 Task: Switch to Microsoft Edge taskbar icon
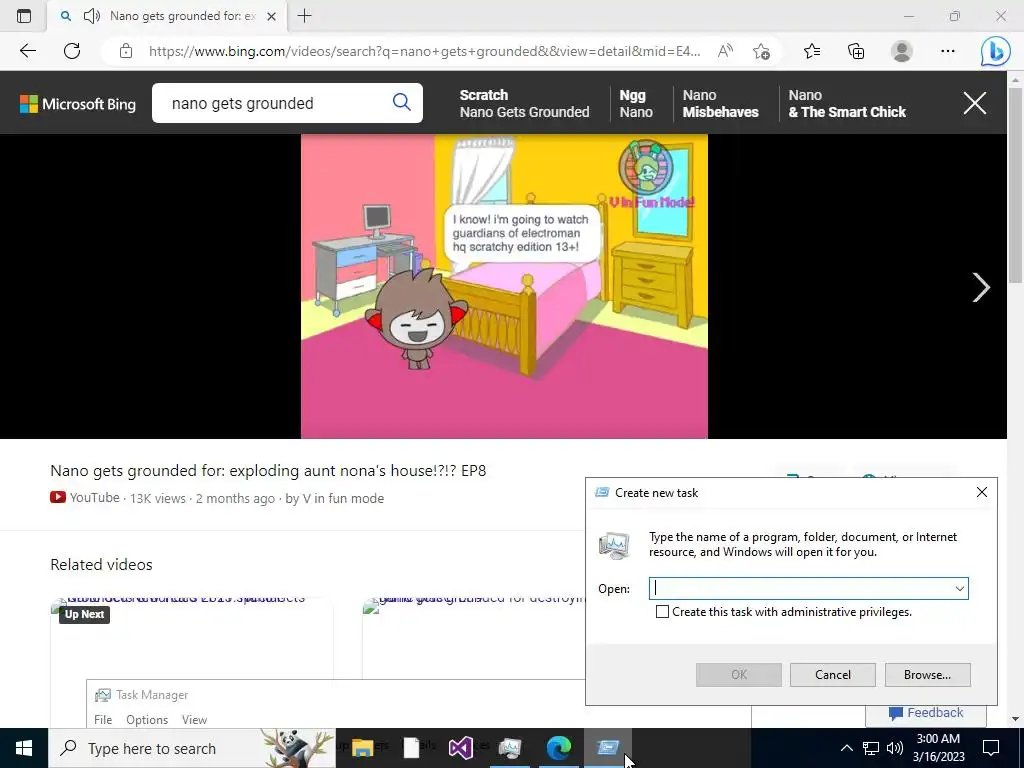[x=558, y=748]
